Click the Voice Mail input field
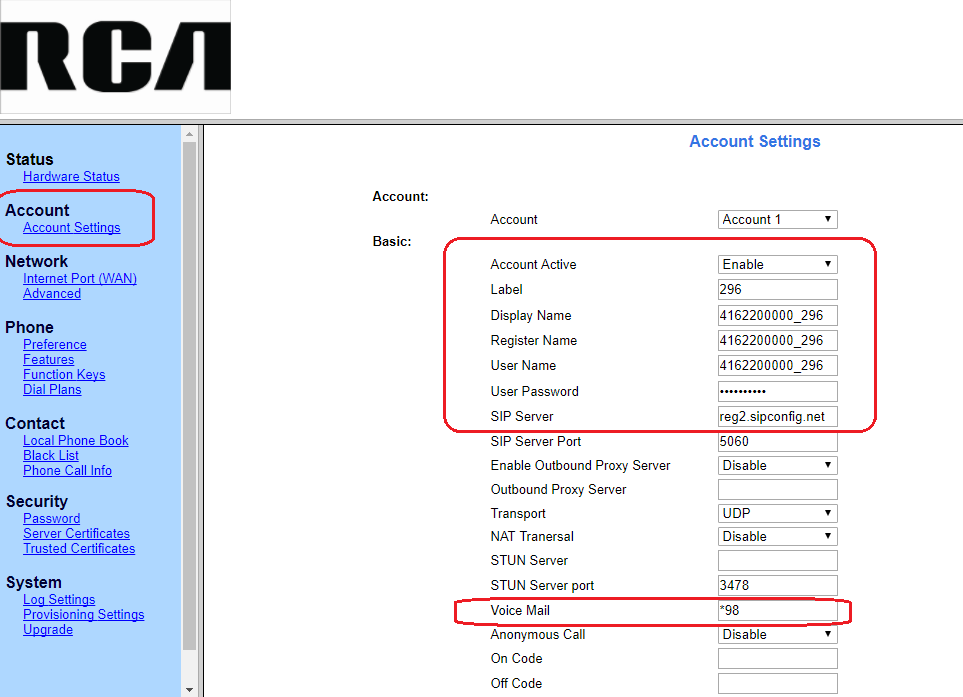The image size is (963, 697). coord(777,611)
